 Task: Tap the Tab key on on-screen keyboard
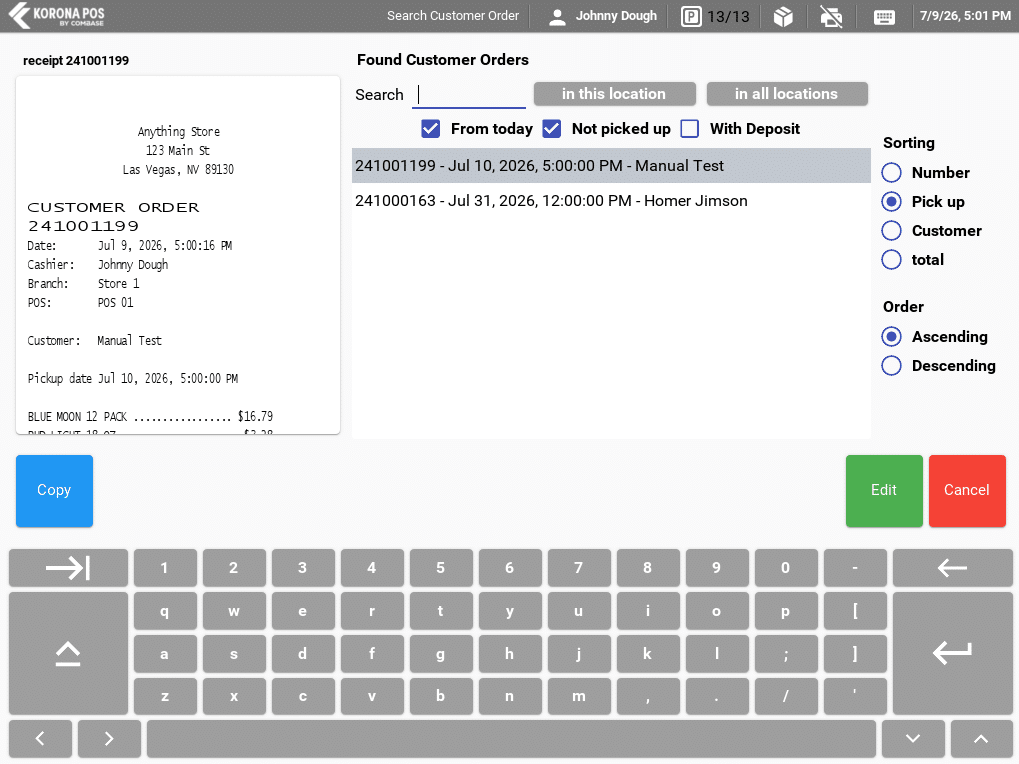pyautogui.click(x=68, y=568)
